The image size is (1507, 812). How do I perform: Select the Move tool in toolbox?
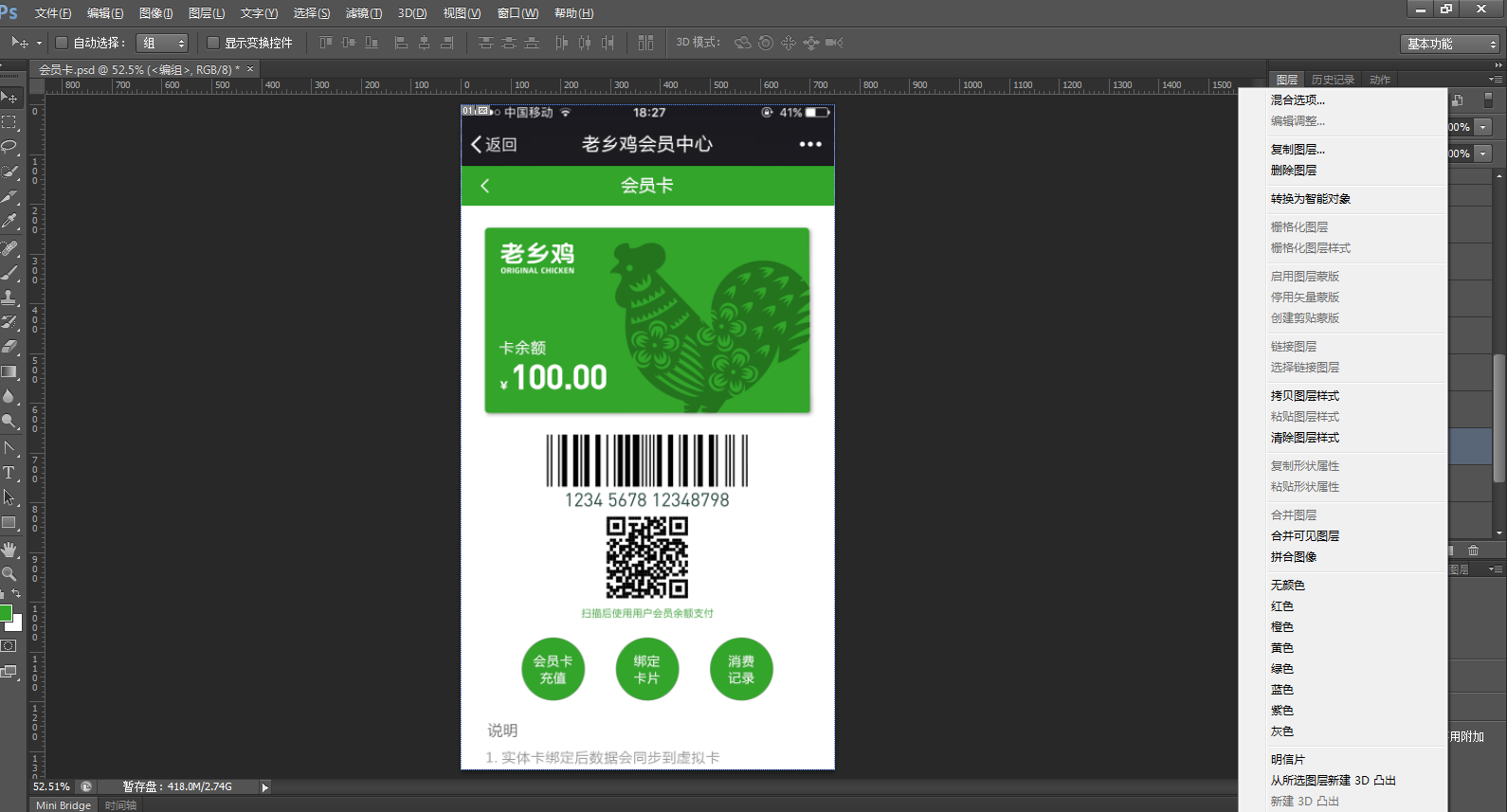[9, 98]
